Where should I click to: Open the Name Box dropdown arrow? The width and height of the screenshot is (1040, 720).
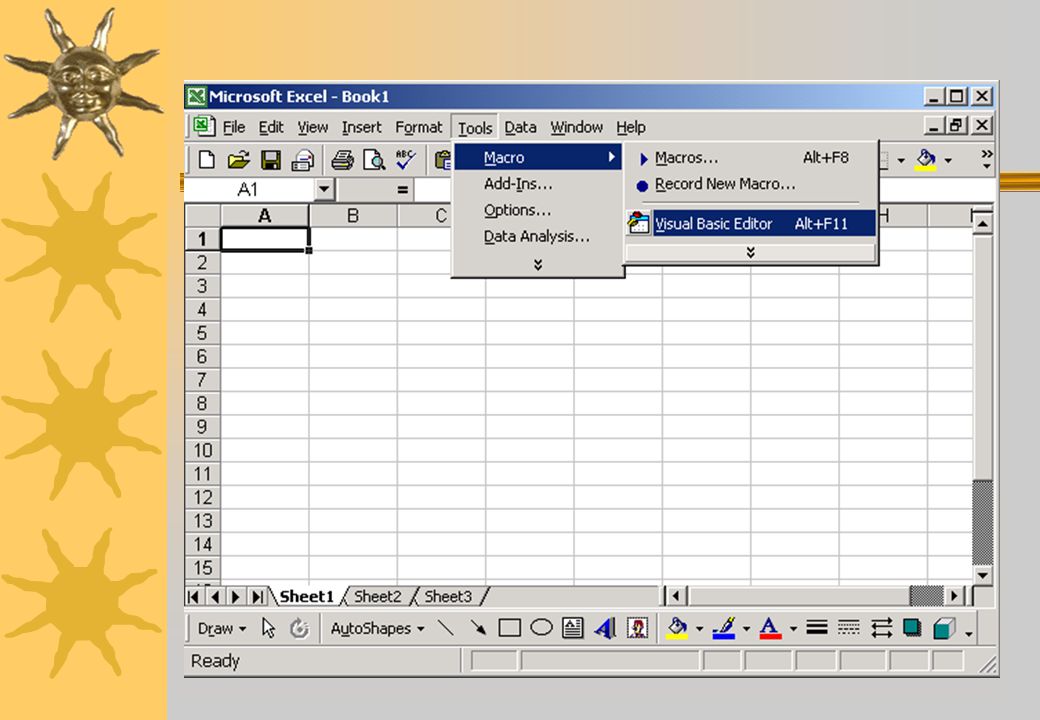(x=324, y=190)
